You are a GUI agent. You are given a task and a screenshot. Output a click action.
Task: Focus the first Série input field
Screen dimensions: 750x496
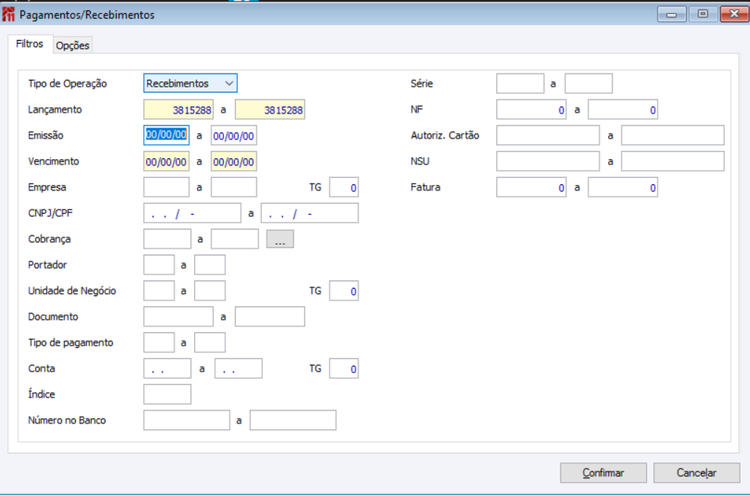point(520,83)
